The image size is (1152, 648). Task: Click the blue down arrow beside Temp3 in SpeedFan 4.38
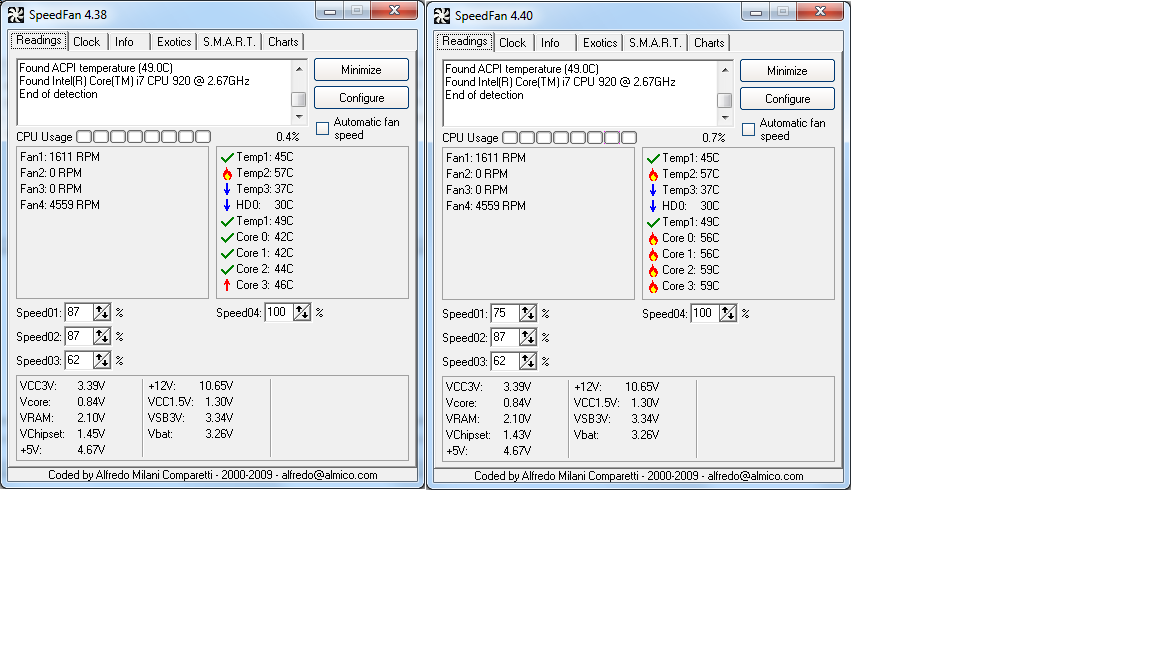(227, 190)
